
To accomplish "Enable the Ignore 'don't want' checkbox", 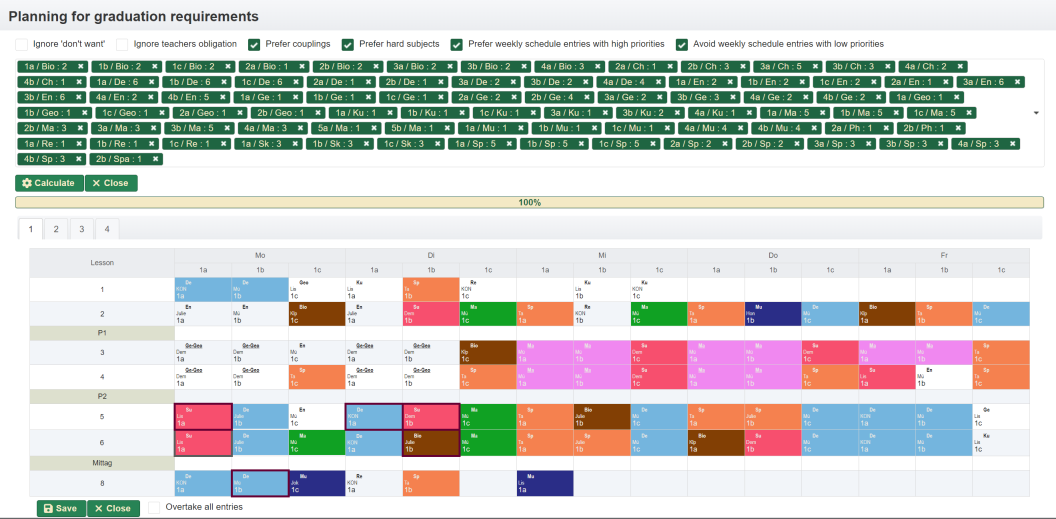I will [22, 44].
